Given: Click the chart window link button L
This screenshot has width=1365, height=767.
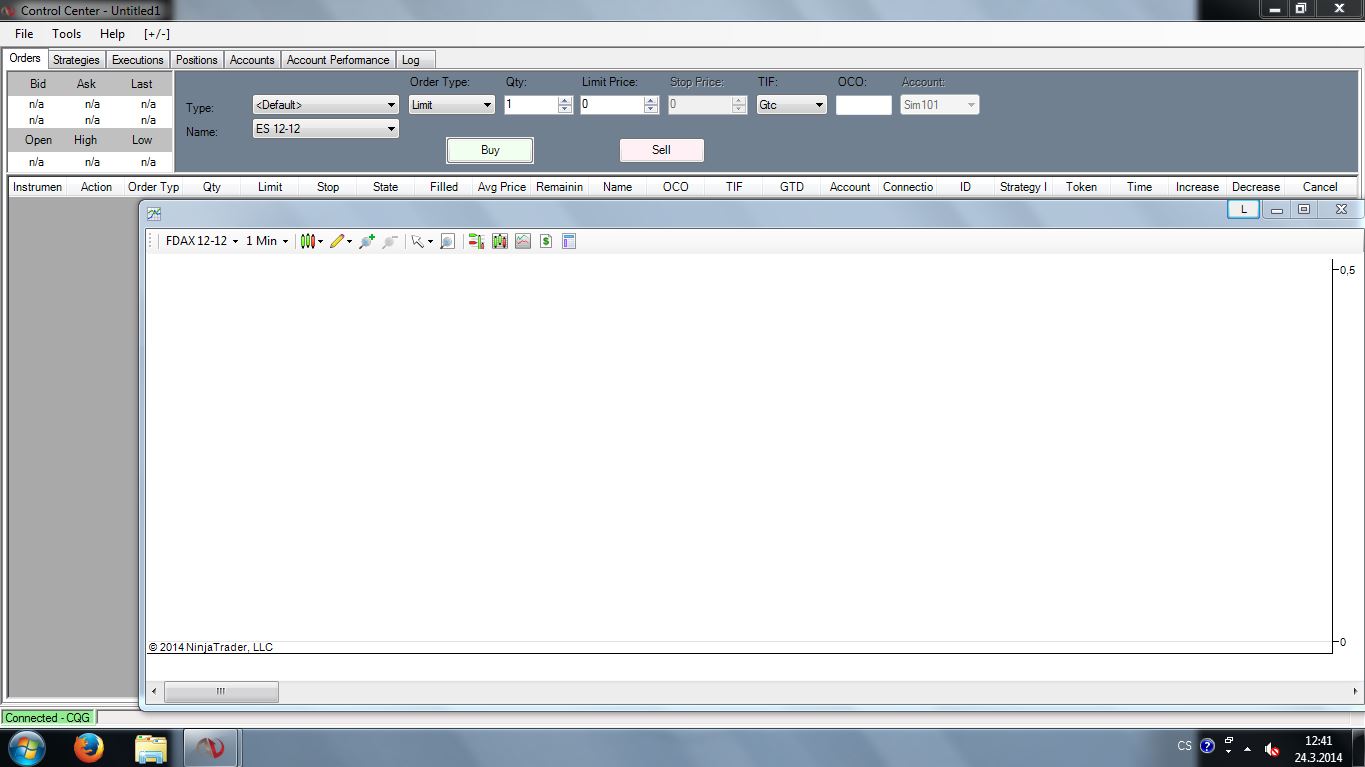Looking at the screenshot, I should [1243, 209].
